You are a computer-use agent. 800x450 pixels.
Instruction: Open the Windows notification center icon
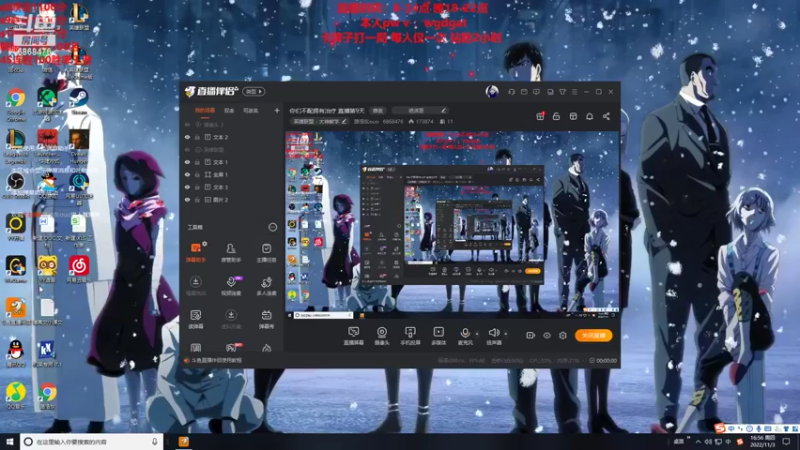click(786, 441)
